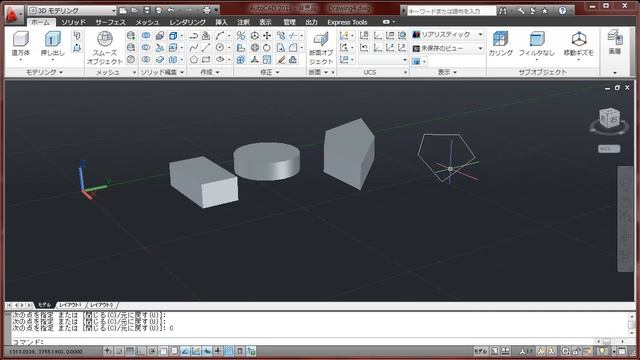Switch to the レイアウト2 layout tab
This screenshot has height=360, width=640.
(x=101, y=305)
